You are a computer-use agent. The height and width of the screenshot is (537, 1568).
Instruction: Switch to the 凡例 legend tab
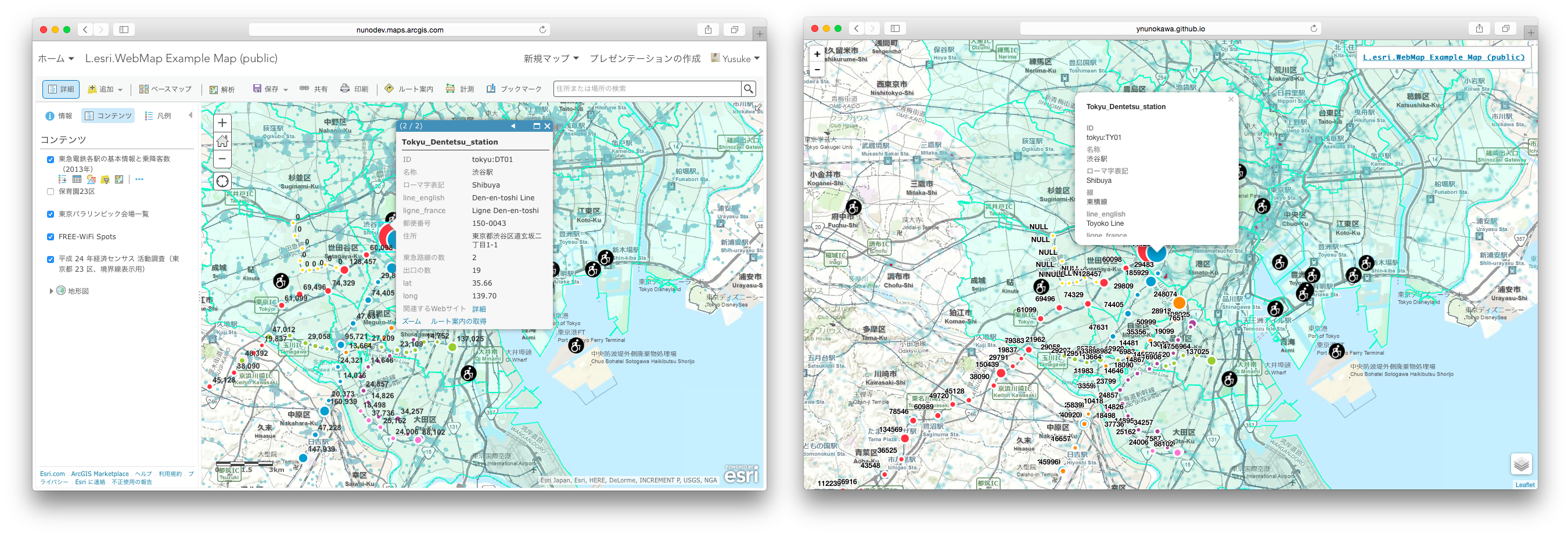pos(159,116)
